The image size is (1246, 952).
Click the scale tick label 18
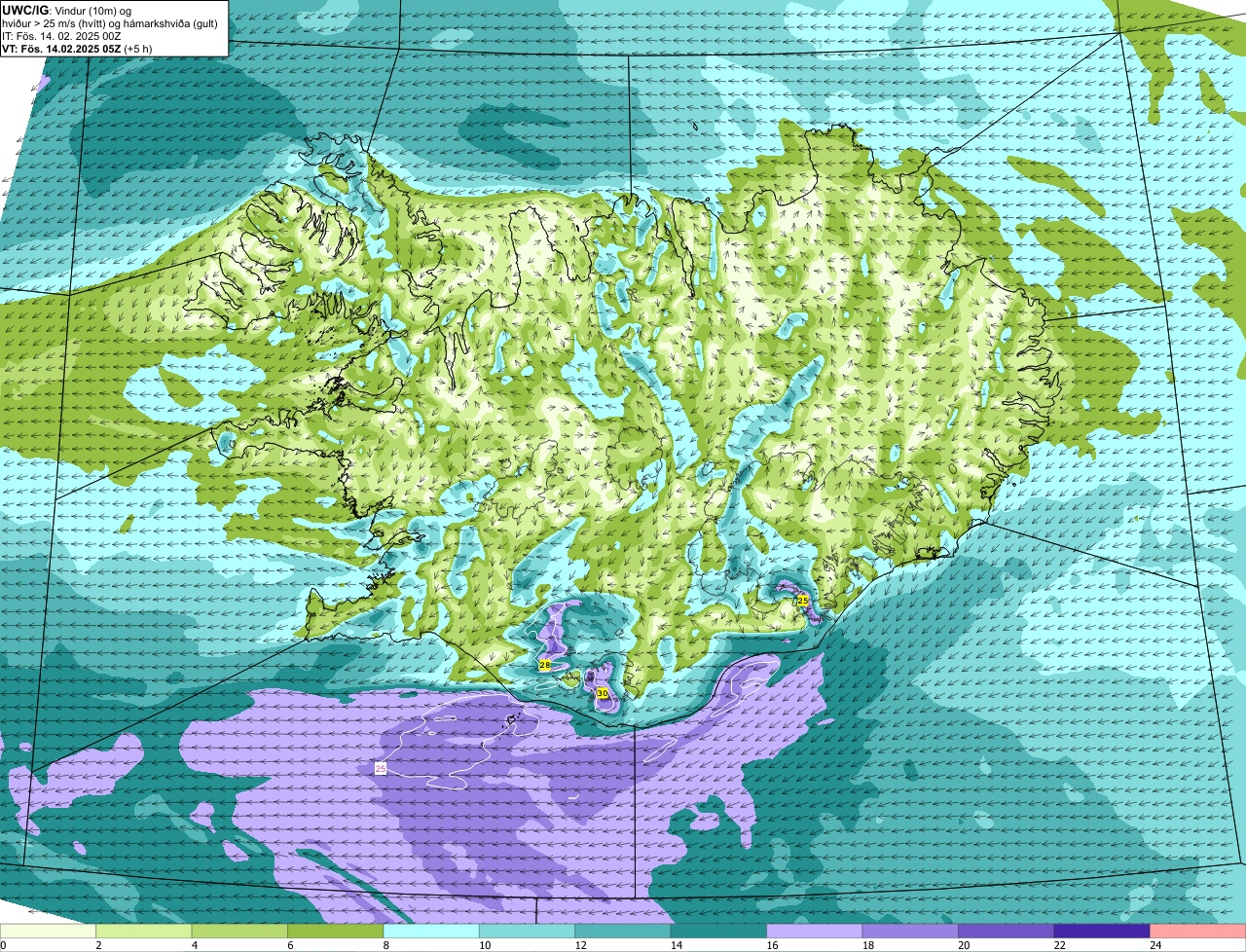(868, 945)
